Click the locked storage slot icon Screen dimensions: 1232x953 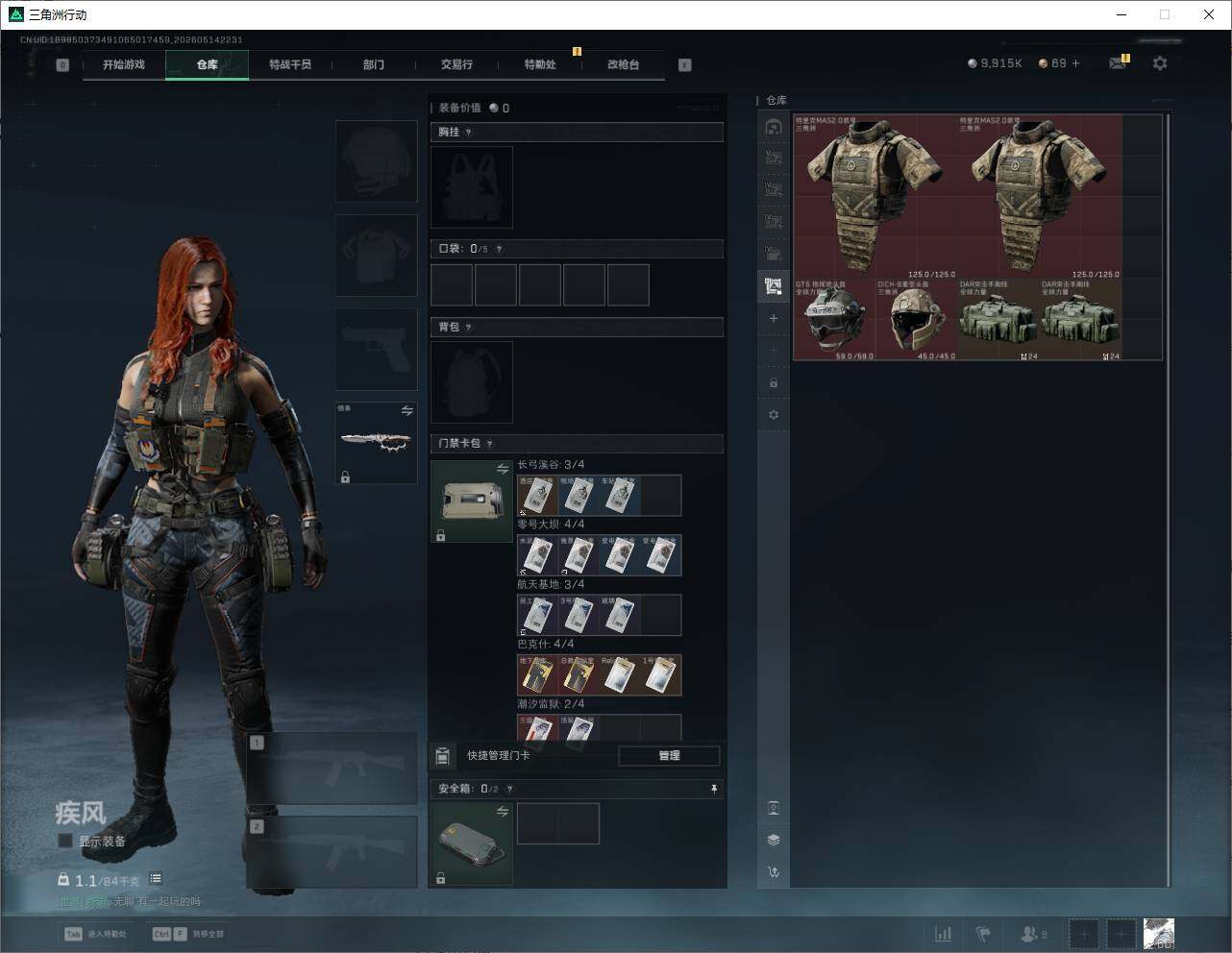pos(774,382)
